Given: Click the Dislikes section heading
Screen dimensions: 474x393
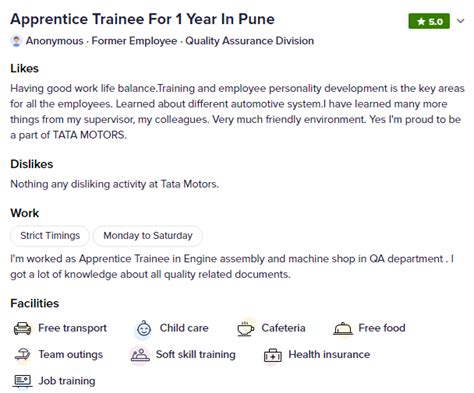Looking at the screenshot, I should coord(32,164).
